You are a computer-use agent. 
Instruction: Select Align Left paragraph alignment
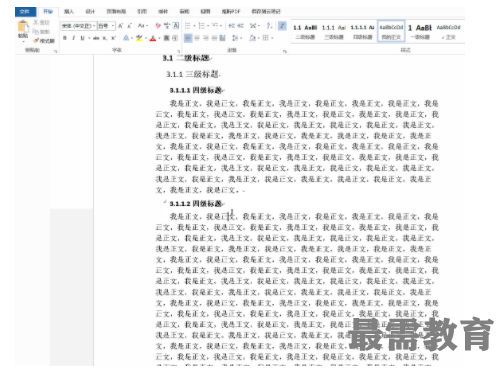pos(188,38)
